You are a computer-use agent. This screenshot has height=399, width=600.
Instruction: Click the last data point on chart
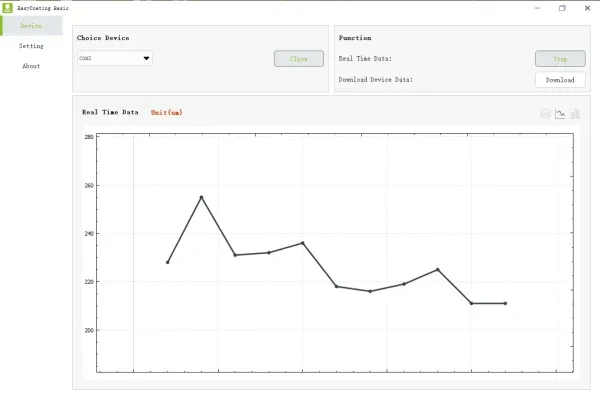[505, 303]
